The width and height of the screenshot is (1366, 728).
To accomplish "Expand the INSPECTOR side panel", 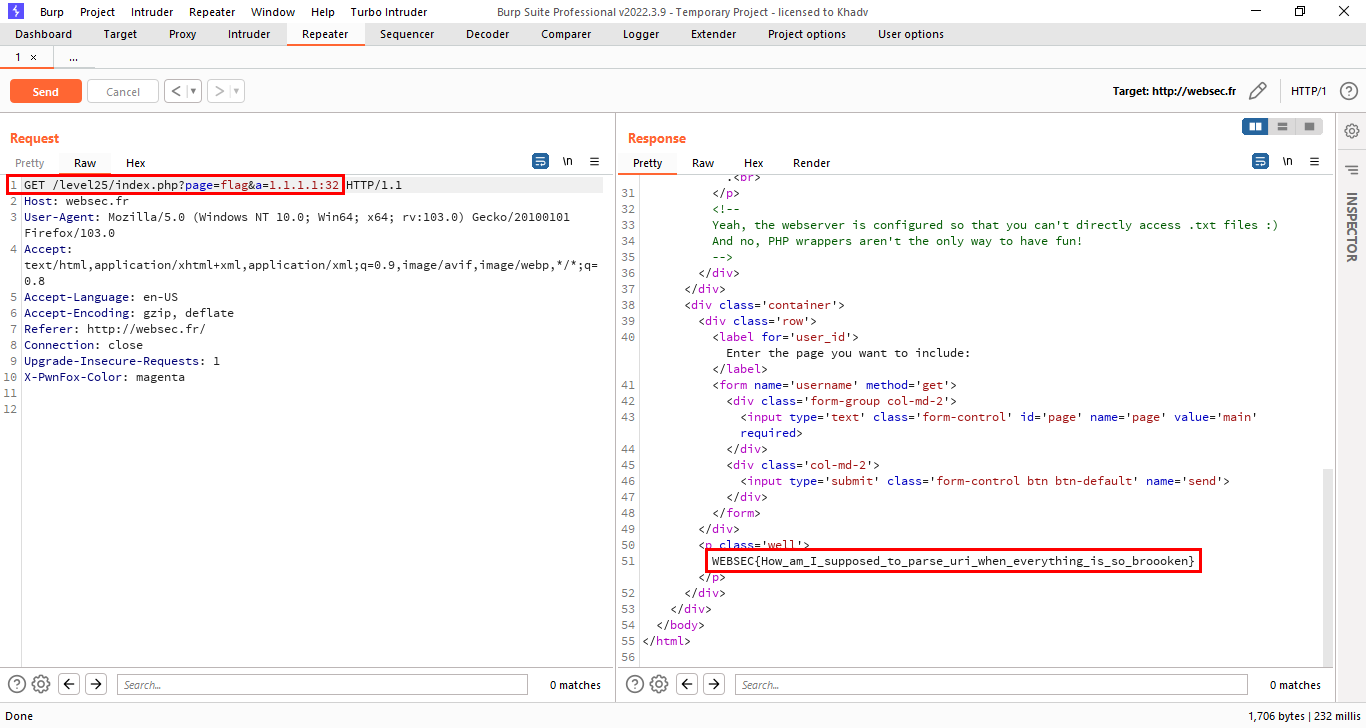I will [1351, 228].
